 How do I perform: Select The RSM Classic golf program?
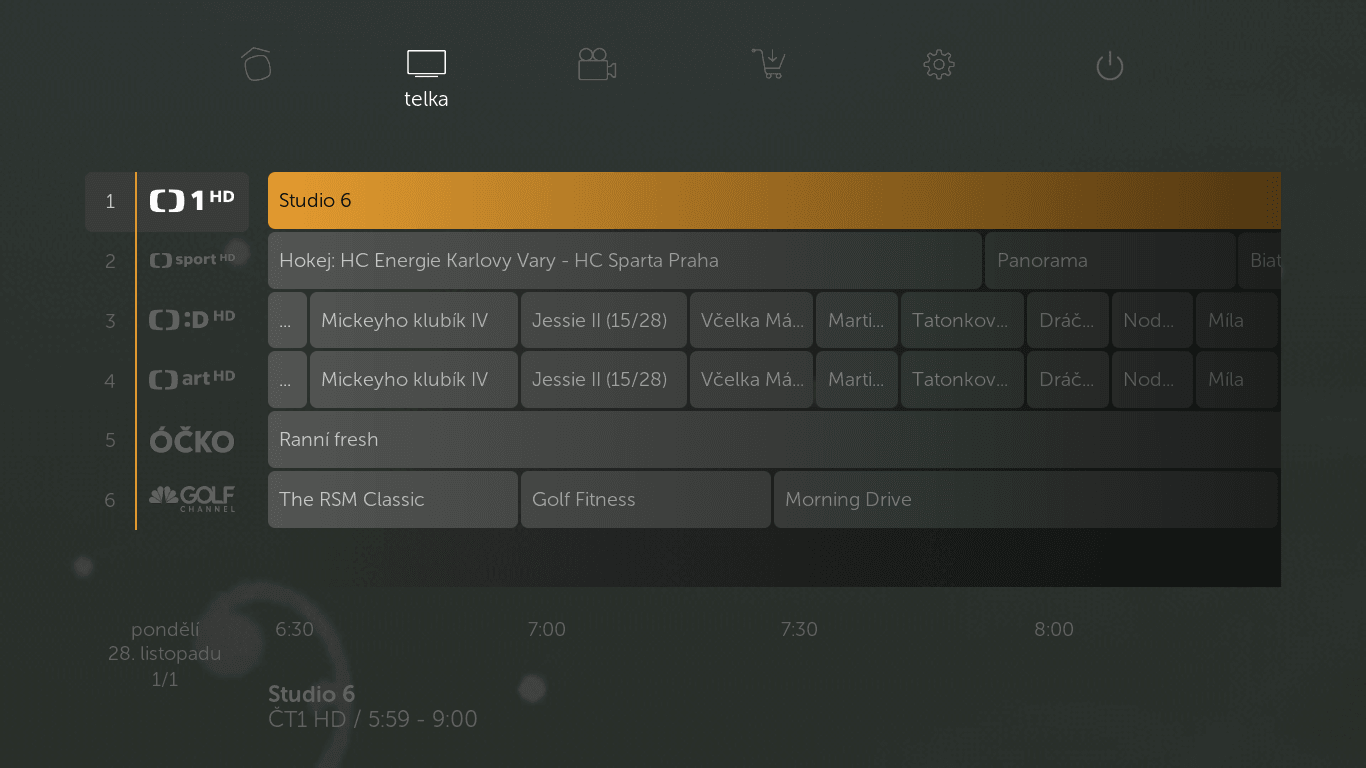392,499
